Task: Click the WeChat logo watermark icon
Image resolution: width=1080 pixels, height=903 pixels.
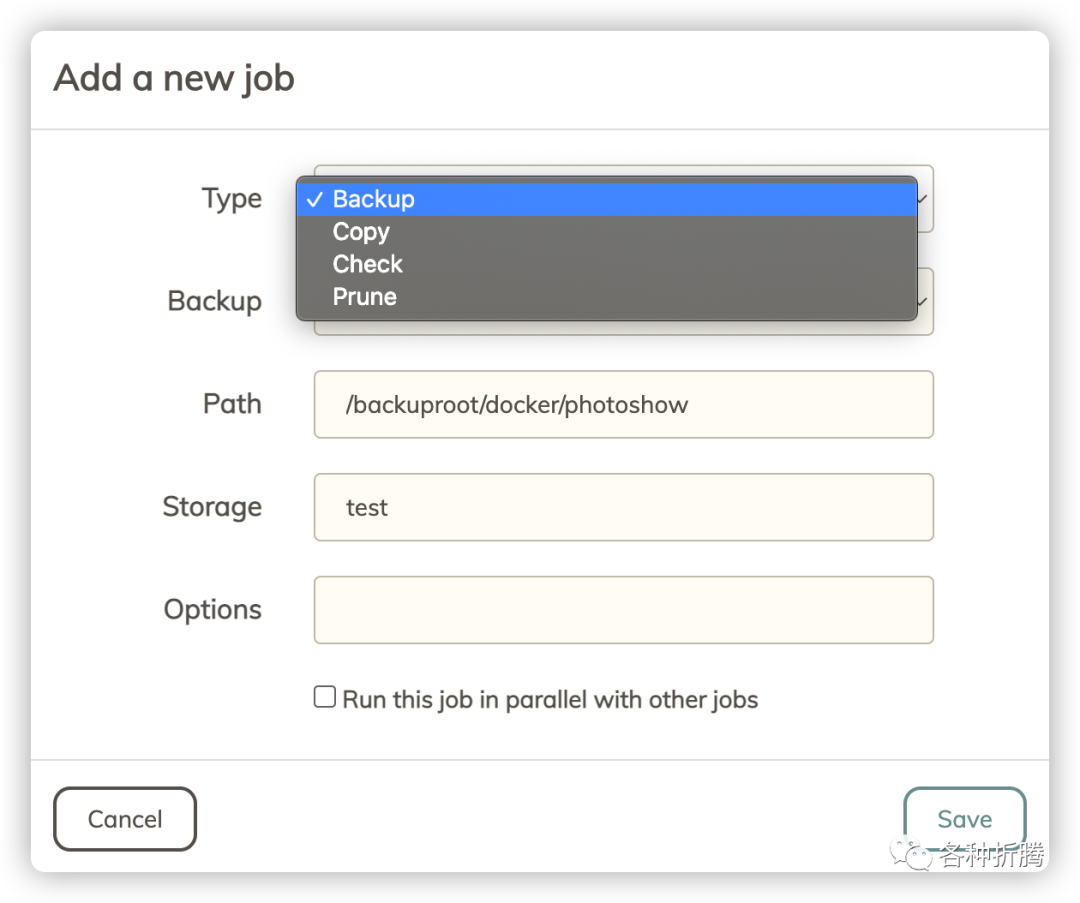Action: 913,854
